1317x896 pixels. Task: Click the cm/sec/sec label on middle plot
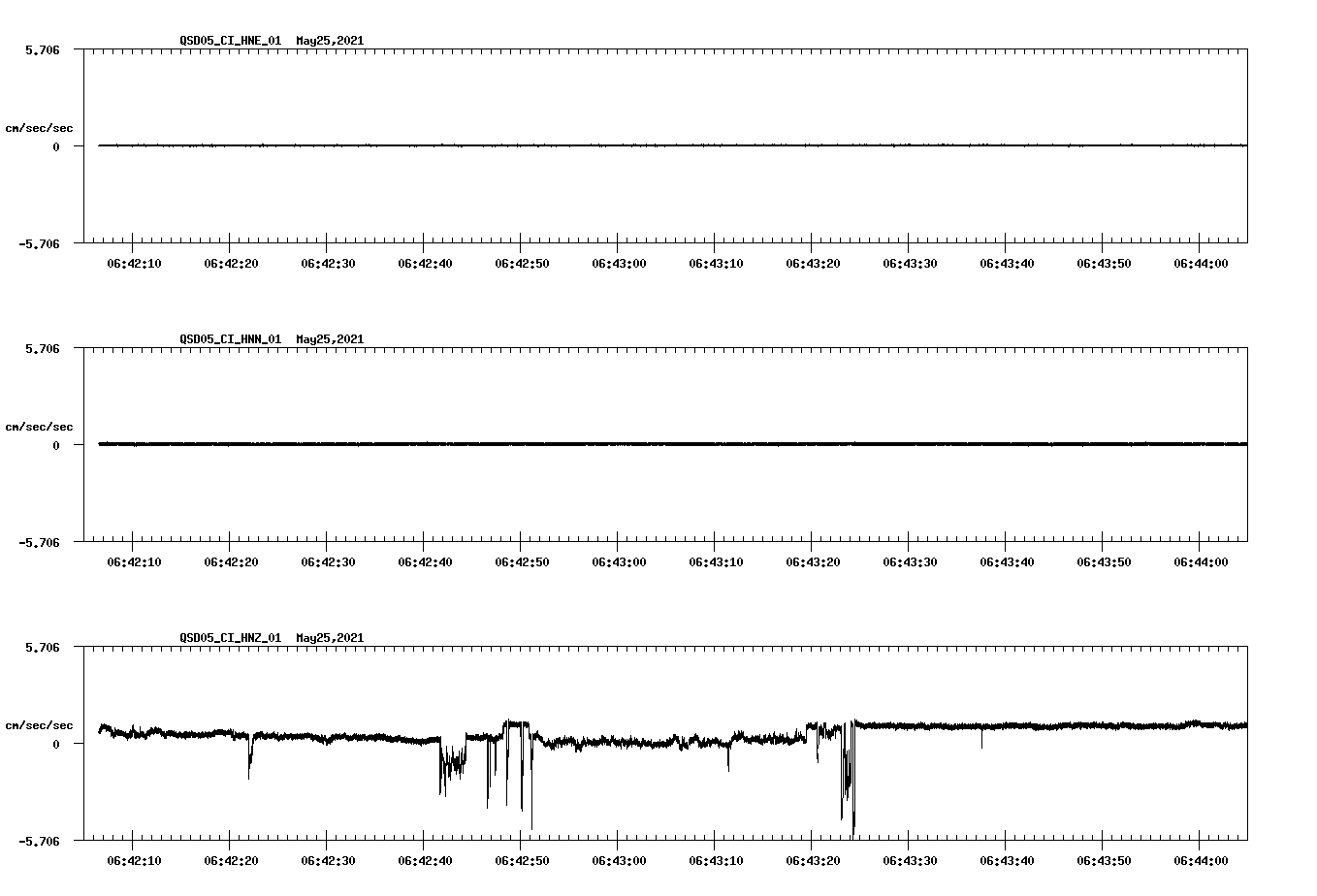pos(39,426)
